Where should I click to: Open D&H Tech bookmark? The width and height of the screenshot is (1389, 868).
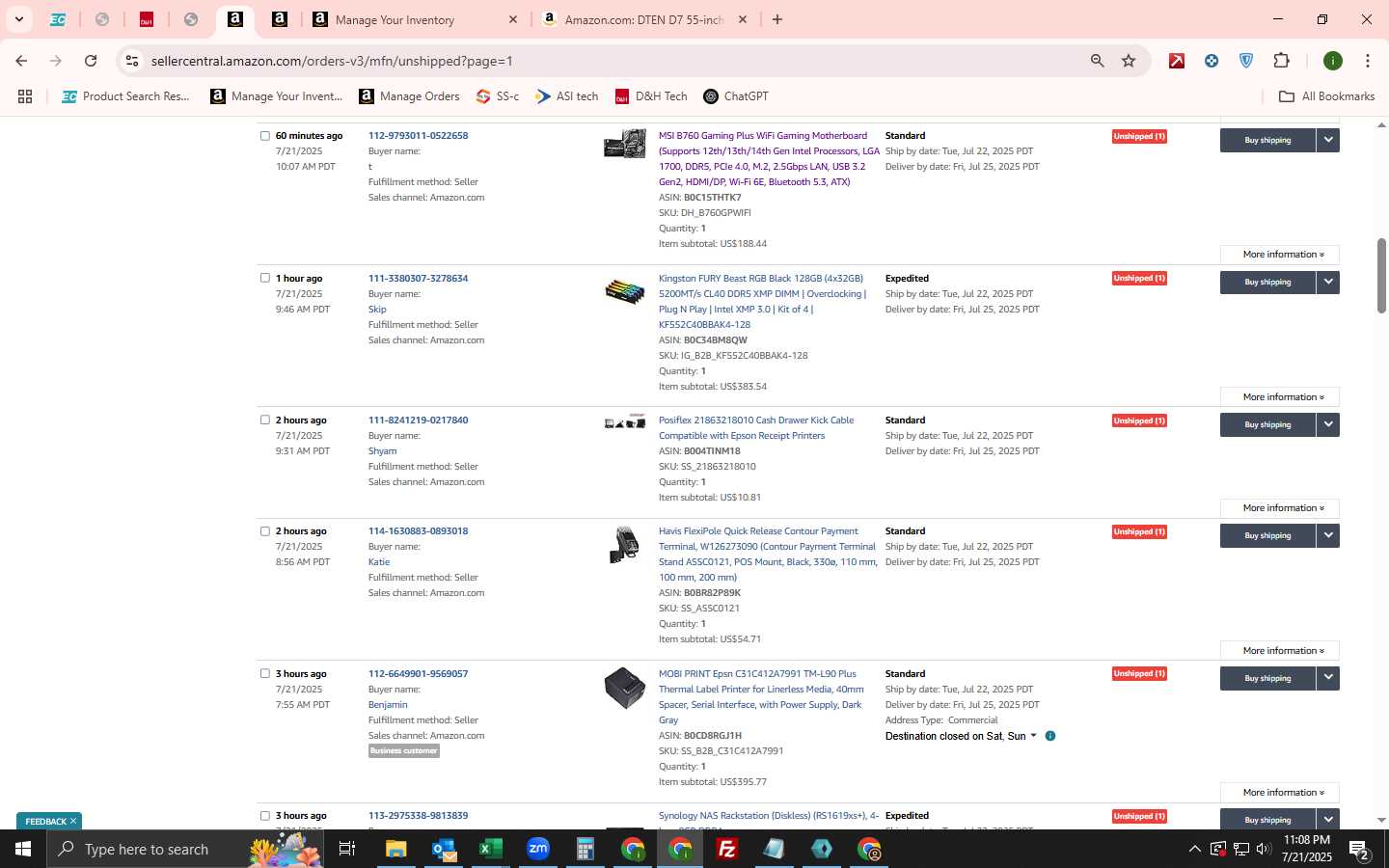(651, 96)
